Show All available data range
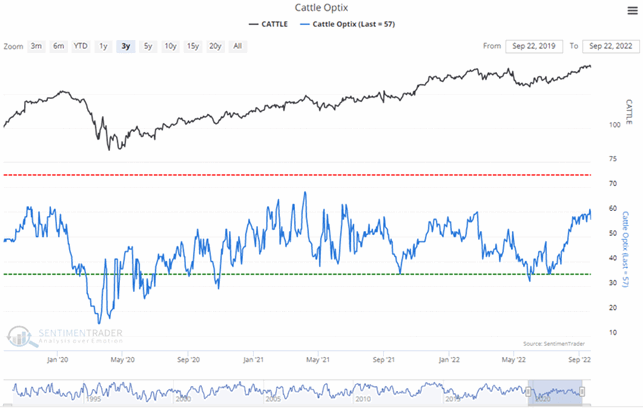This screenshot has width=643, height=408. [237, 46]
